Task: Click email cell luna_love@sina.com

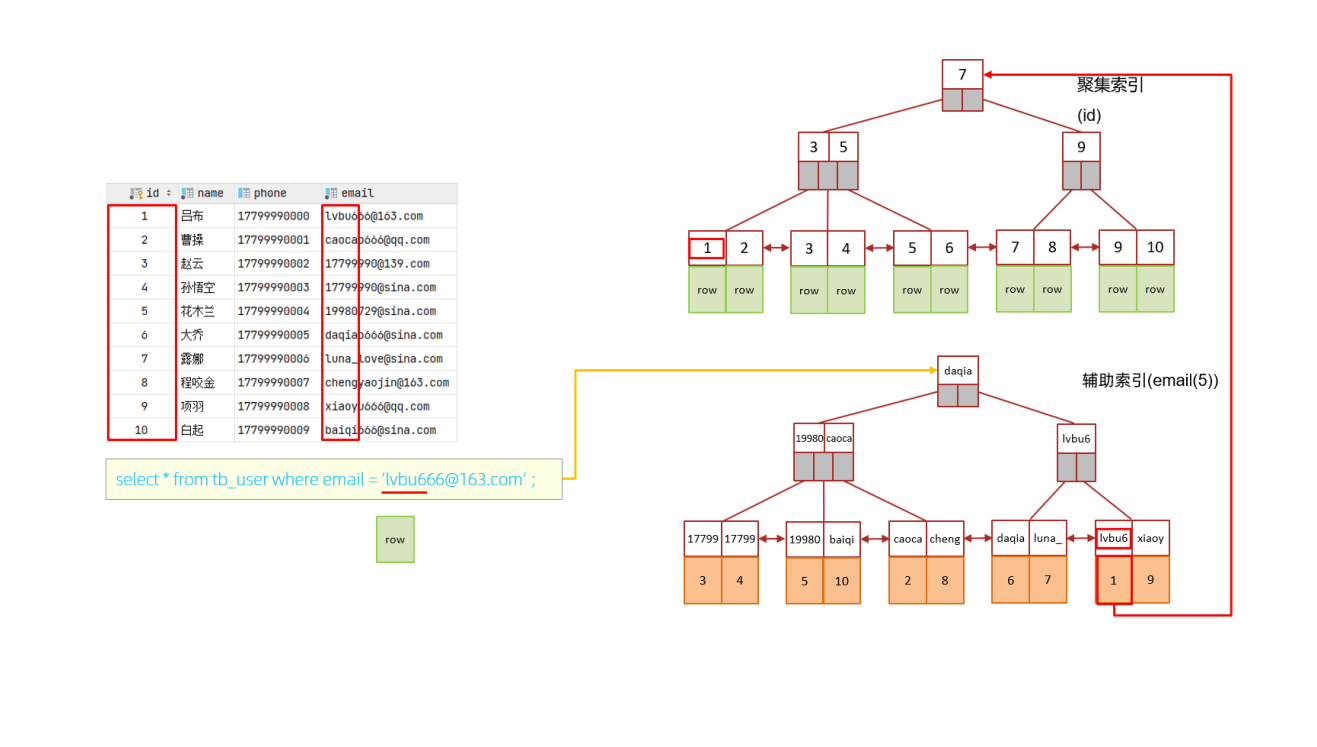Action: tap(381, 359)
